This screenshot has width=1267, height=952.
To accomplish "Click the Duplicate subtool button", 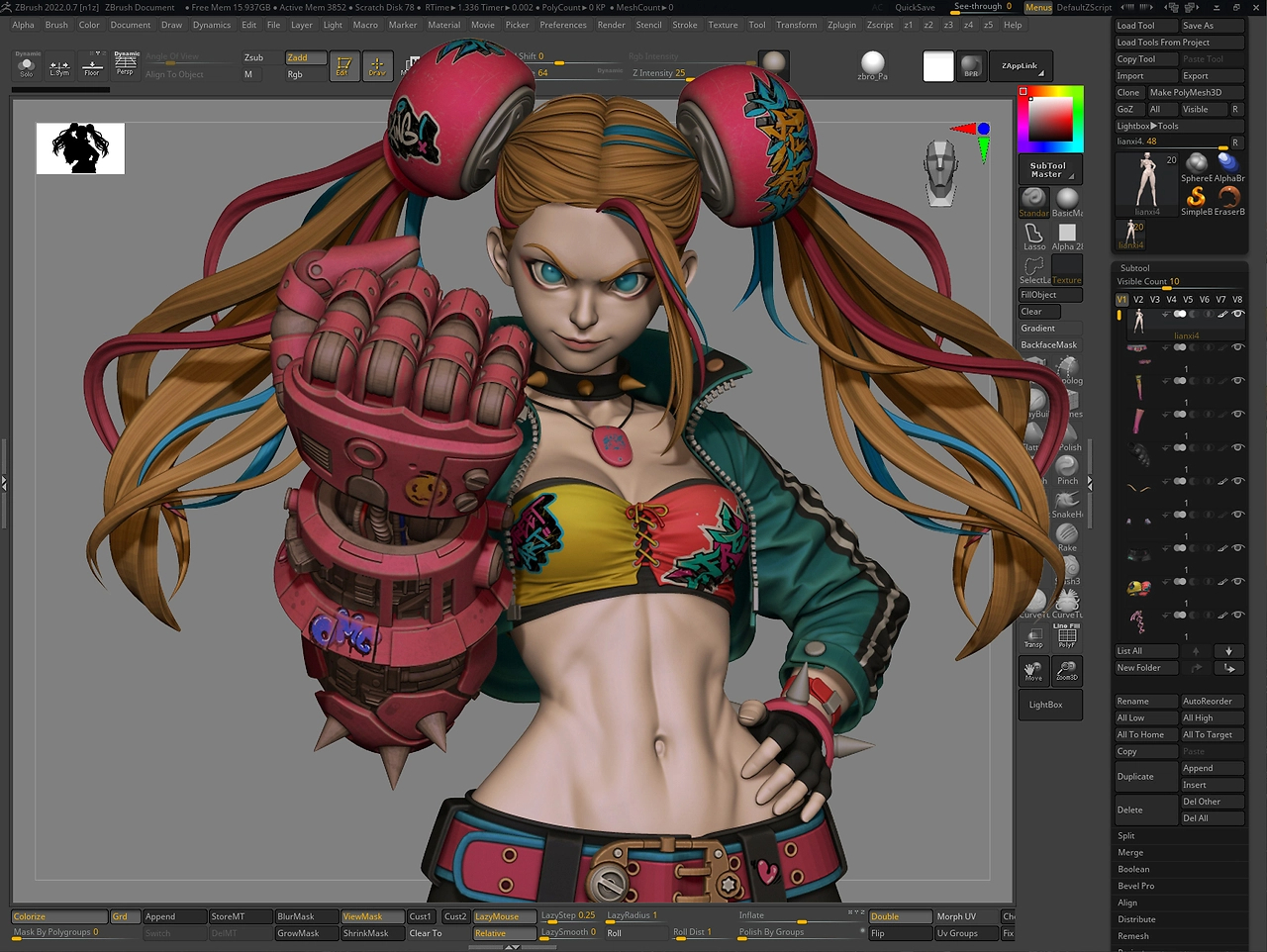I will tap(1146, 777).
